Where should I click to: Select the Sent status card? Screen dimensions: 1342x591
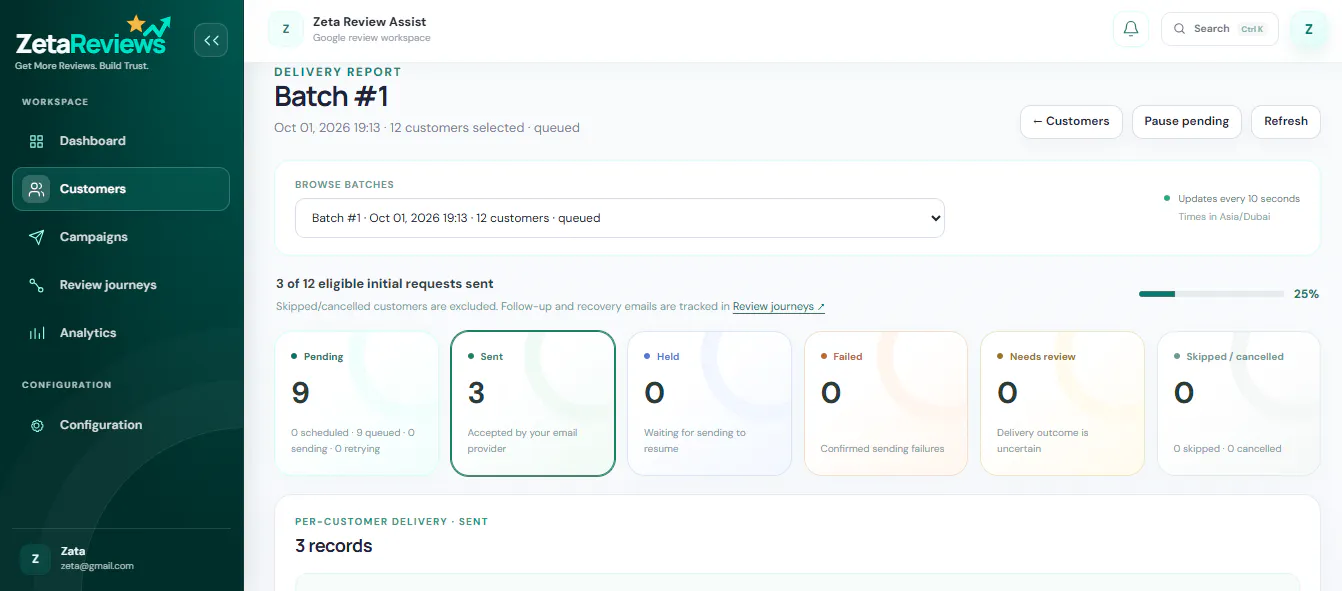coord(533,403)
